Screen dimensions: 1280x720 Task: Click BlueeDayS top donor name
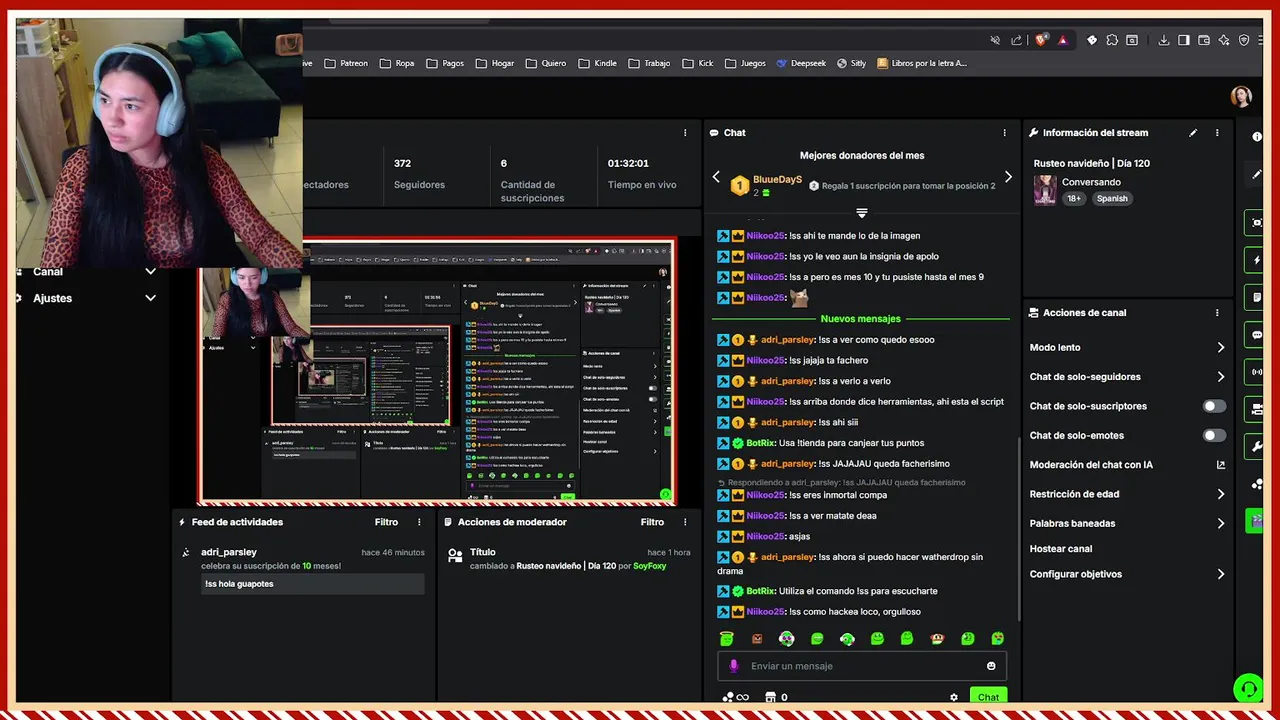(x=777, y=180)
